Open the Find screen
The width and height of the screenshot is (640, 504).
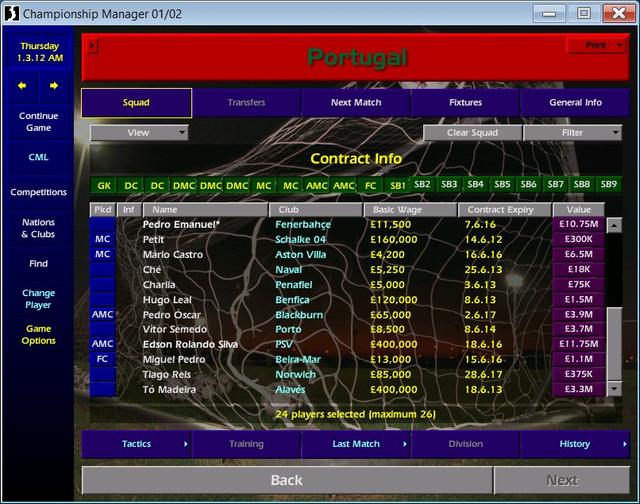click(39, 264)
